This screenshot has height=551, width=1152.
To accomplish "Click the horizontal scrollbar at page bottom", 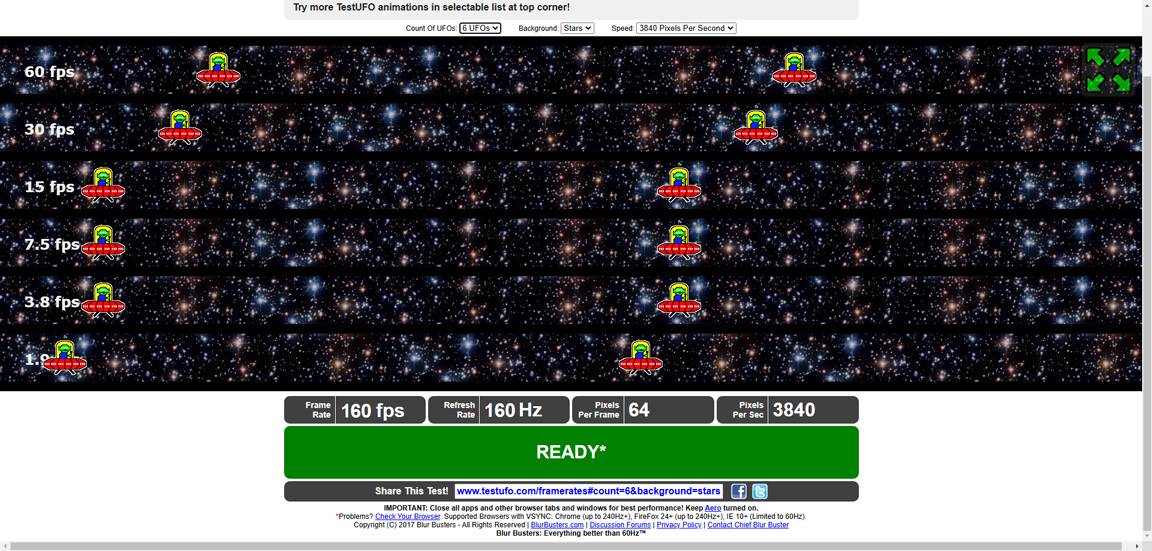I will coord(570,546).
